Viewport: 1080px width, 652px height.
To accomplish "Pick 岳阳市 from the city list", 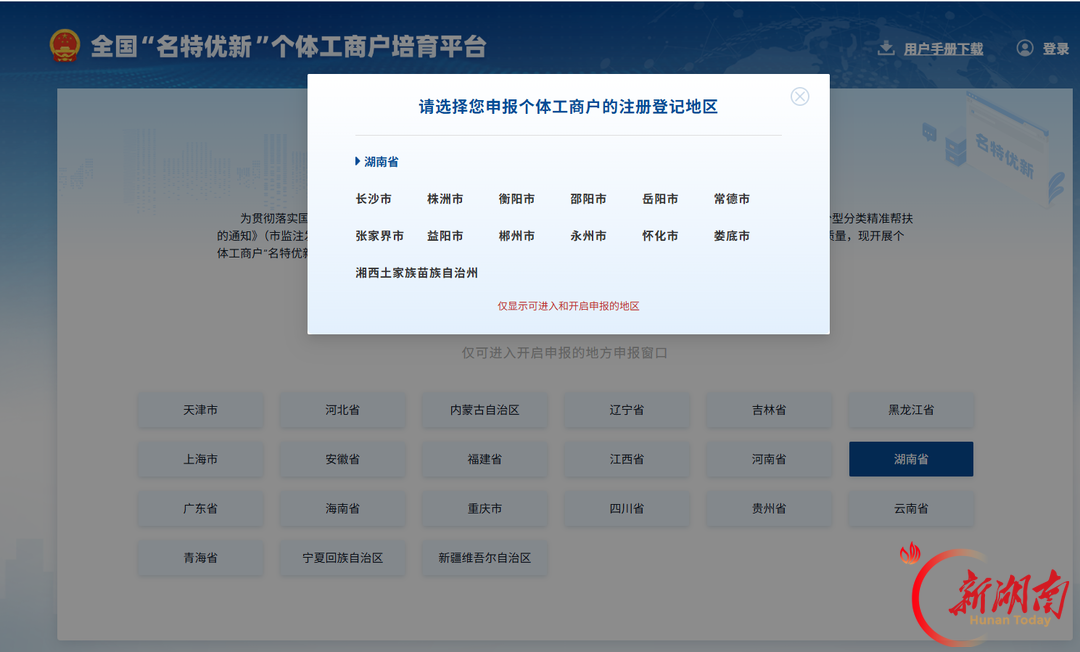I will pyautogui.click(x=660, y=199).
